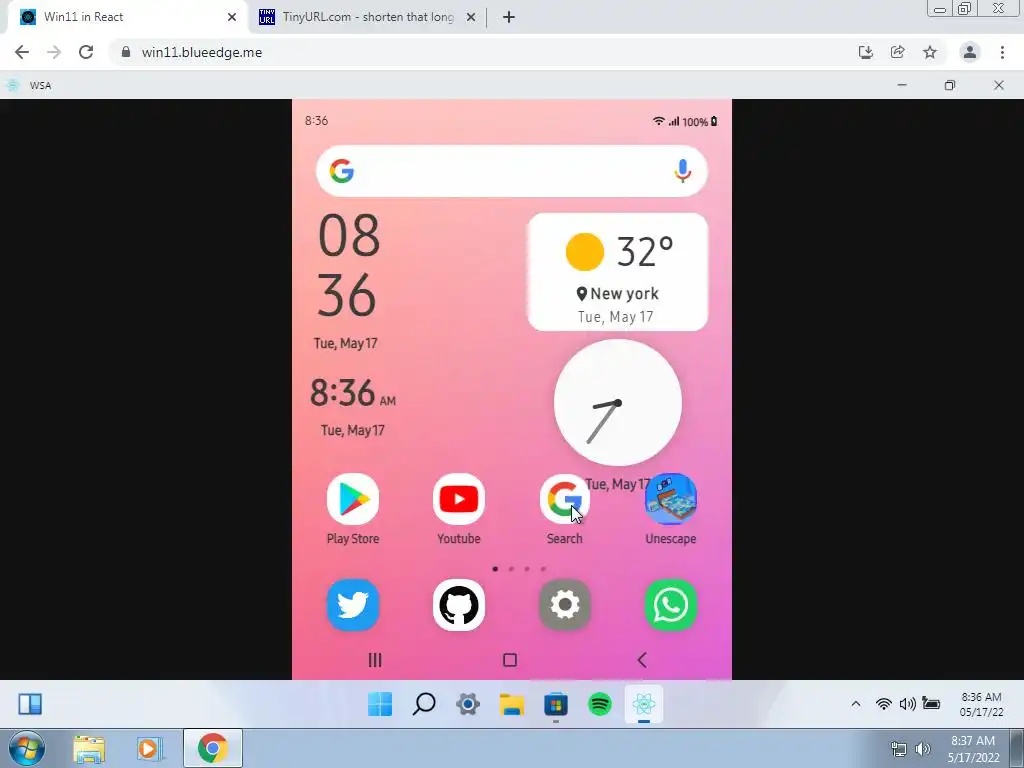Screen dimensions: 1024x768
Task: Open the Google Search app icon
Action: tap(564, 500)
